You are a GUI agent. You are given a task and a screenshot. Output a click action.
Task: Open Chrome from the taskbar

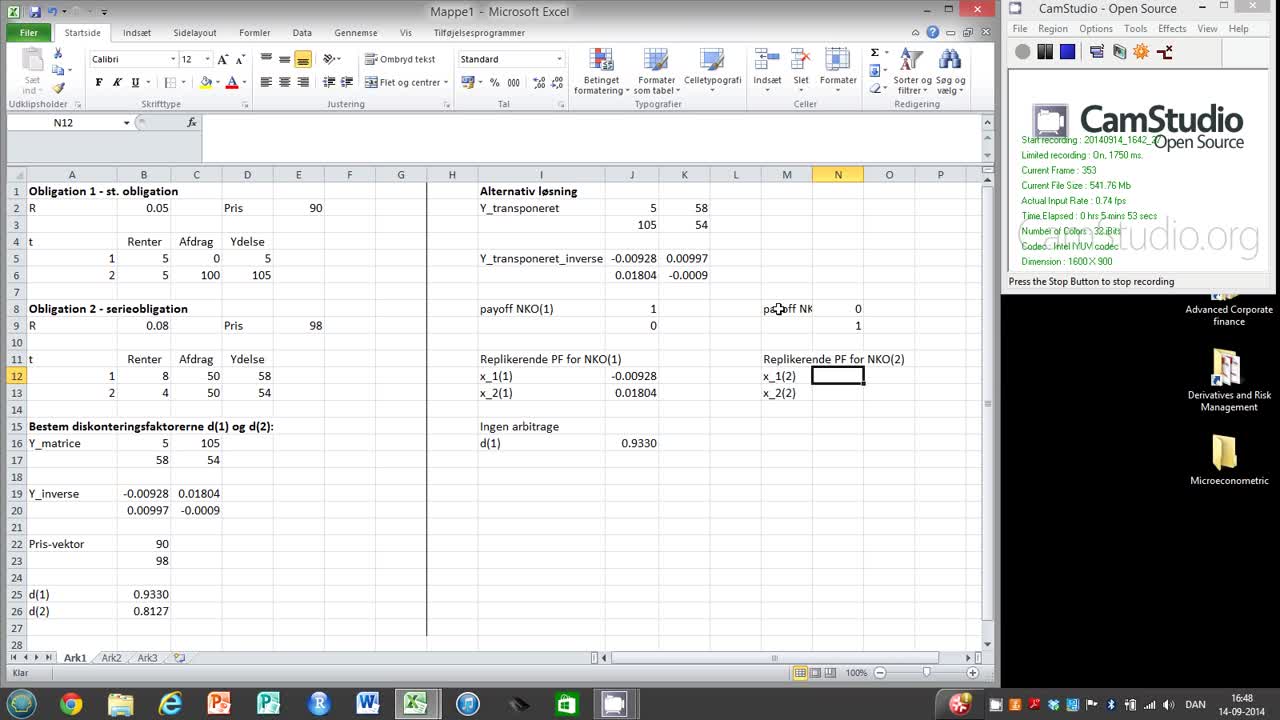pos(70,703)
